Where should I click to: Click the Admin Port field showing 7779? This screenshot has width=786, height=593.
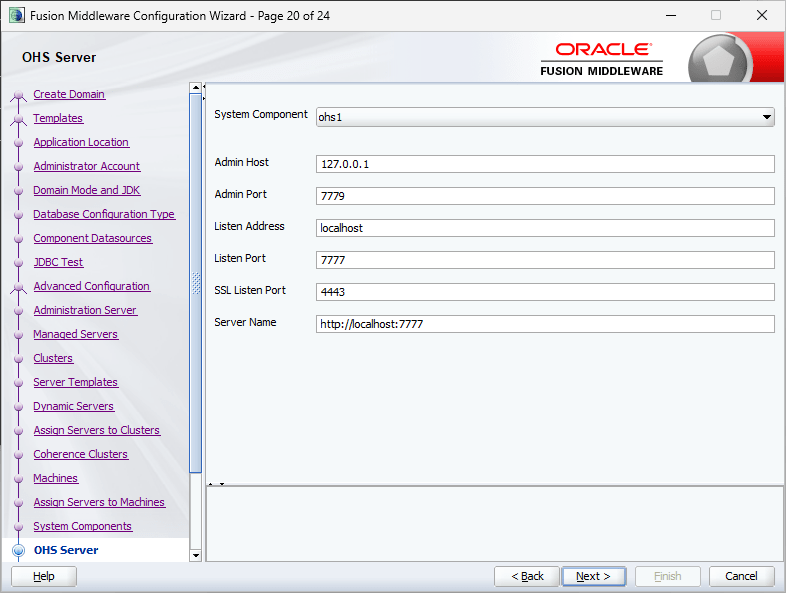(545, 196)
